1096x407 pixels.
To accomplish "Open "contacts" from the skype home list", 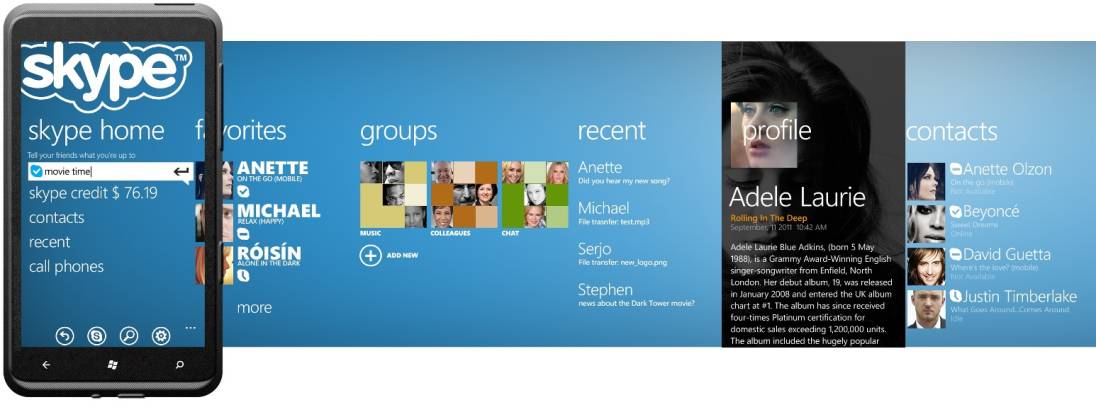I will click(x=57, y=217).
